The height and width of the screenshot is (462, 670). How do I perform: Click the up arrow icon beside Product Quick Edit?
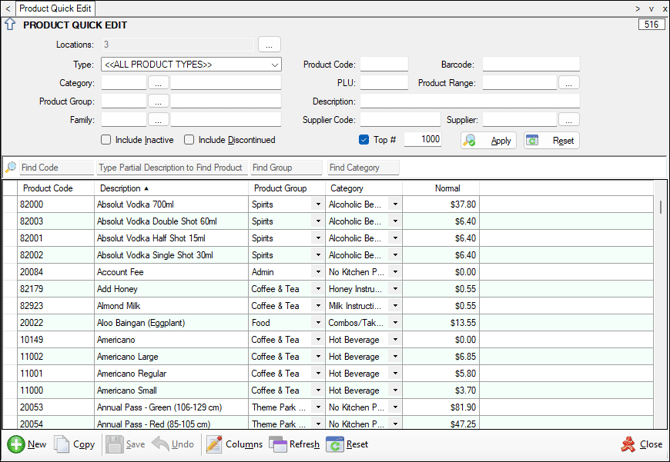point(10,24)
